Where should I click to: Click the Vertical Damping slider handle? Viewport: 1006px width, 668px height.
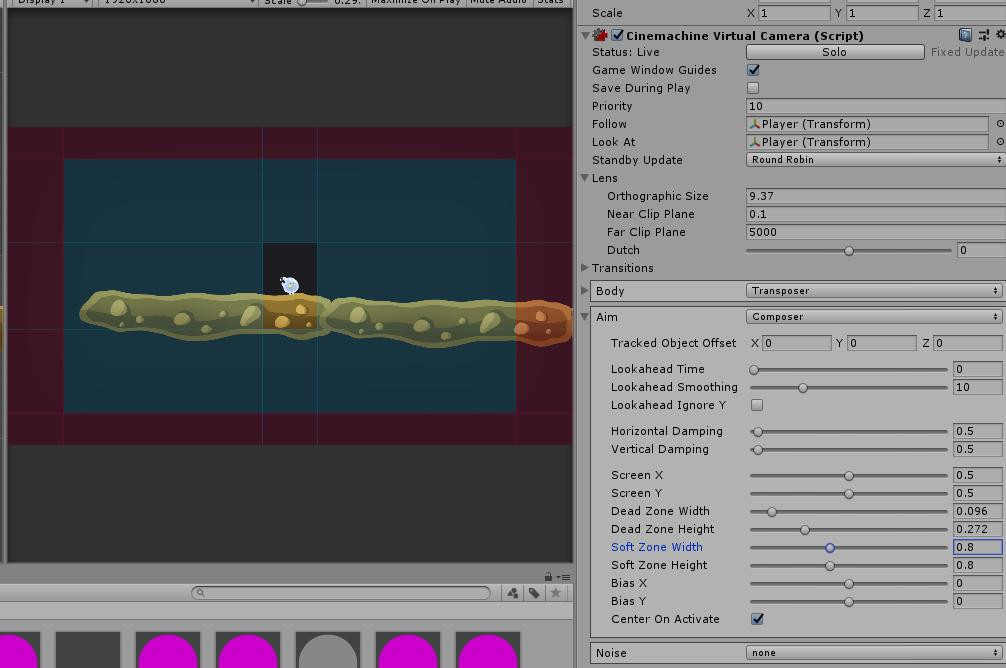(x=758, y=450)
